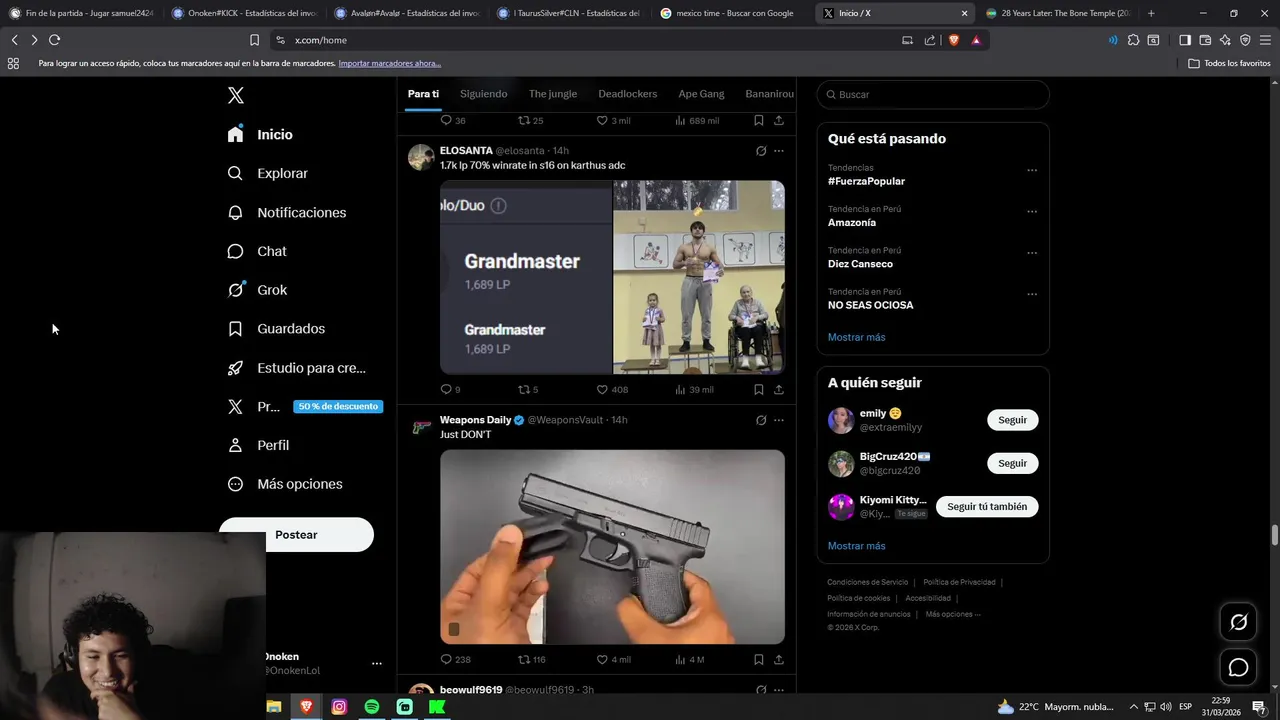Follow emily with Seguir button
The width and height of the screenshot is (1280, 720).
coord(1012,420)
